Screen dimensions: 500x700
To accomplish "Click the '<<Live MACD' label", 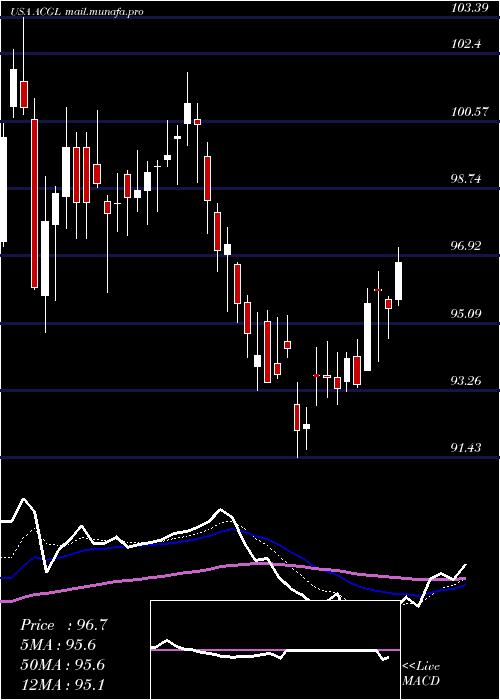I will coord(421,674).
